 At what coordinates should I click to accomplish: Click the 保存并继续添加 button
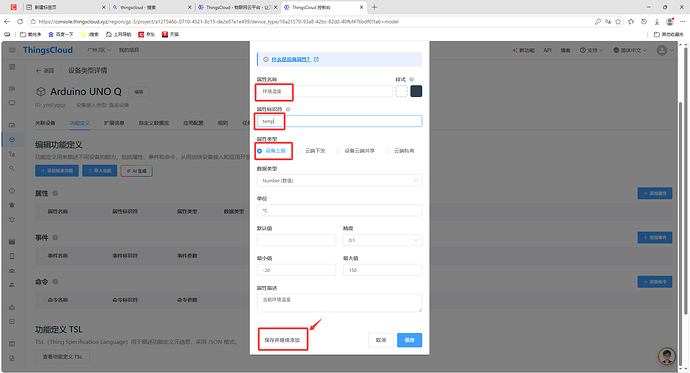[282, 340]
